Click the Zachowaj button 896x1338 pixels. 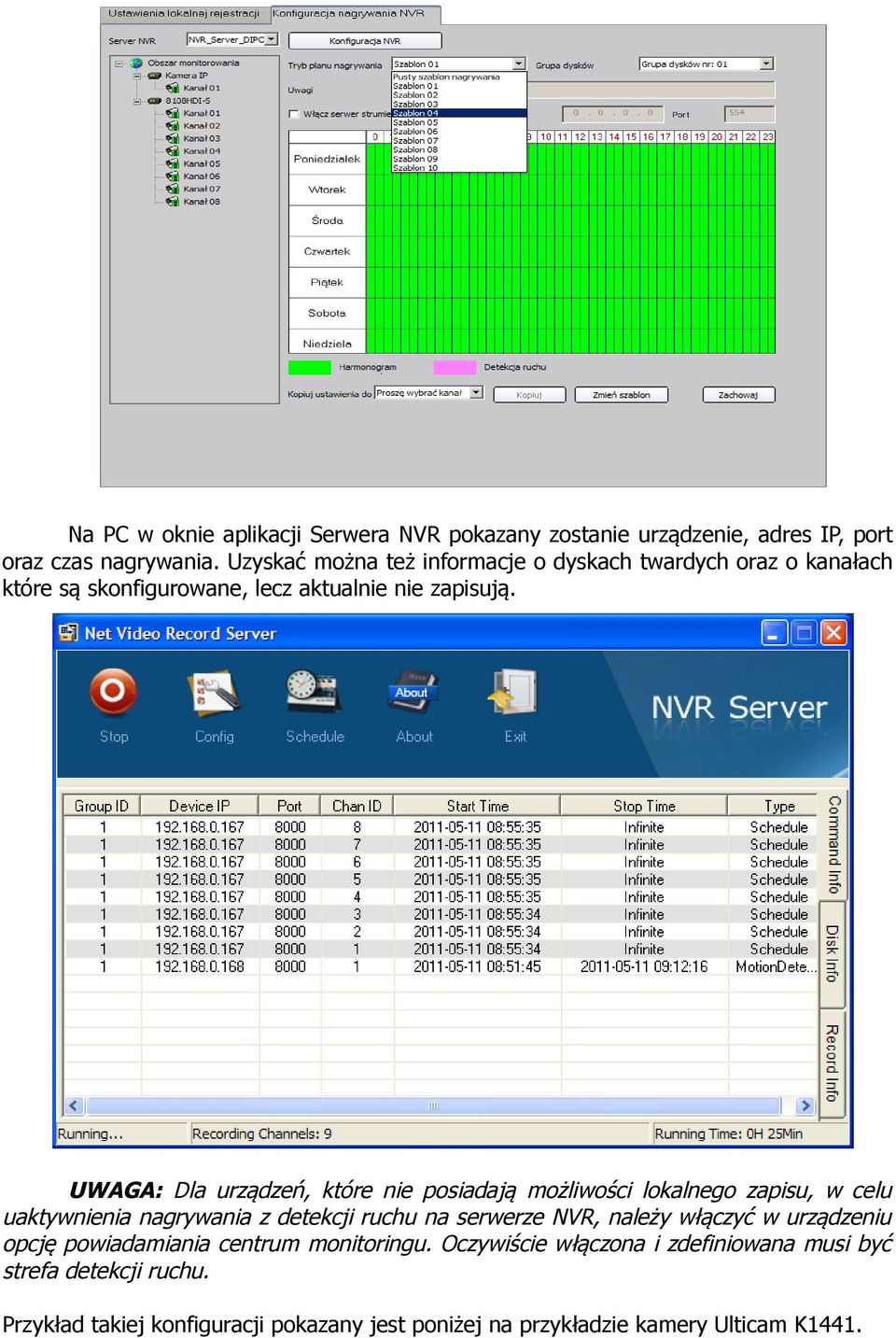[738, 395]
